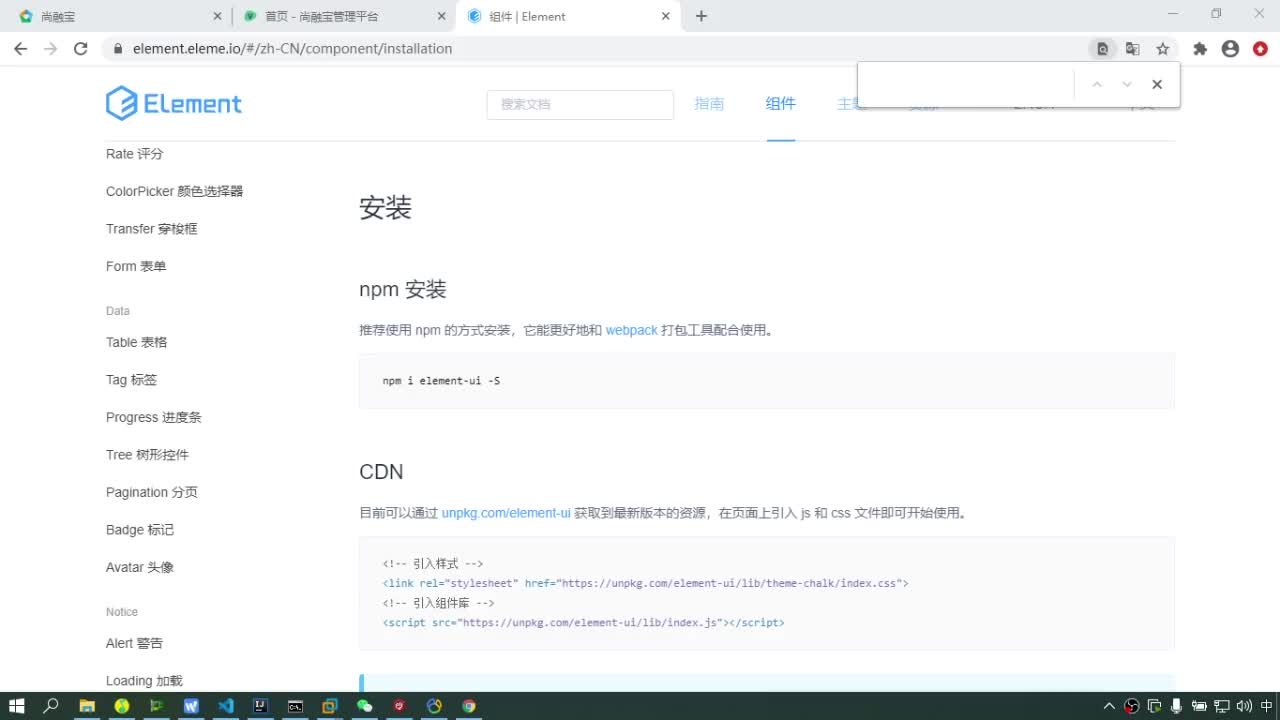The width and height of the screenshot is (1280, 720).
Task: Follow the webpack link
Action: tap(632, 330)
